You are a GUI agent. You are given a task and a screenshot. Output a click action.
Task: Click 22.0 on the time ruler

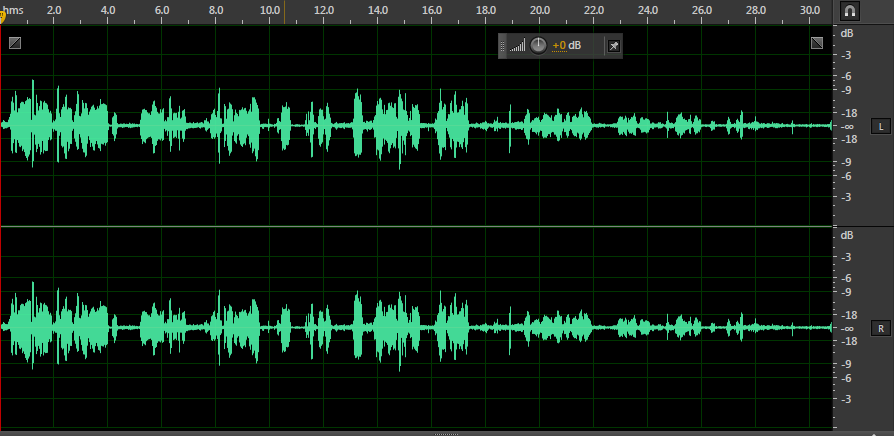click(x=594, y=10)
